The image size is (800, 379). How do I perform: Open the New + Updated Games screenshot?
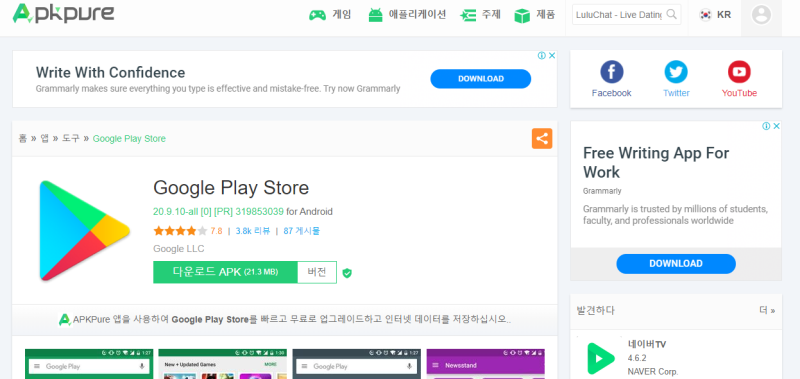tap(222, 364)
